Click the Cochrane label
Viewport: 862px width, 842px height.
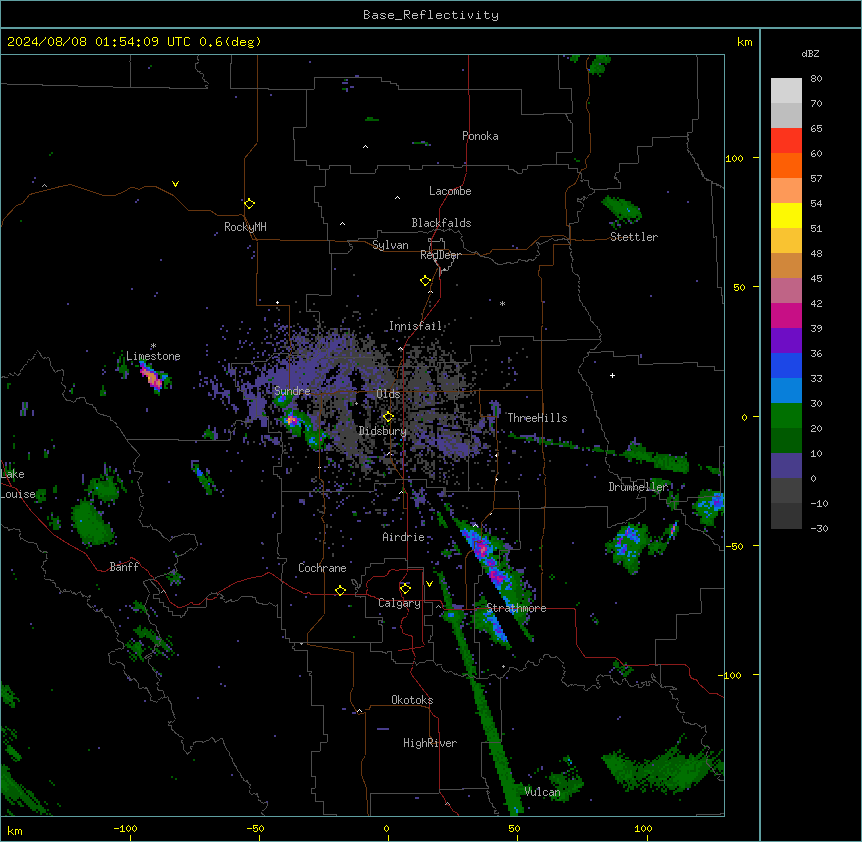322,568
